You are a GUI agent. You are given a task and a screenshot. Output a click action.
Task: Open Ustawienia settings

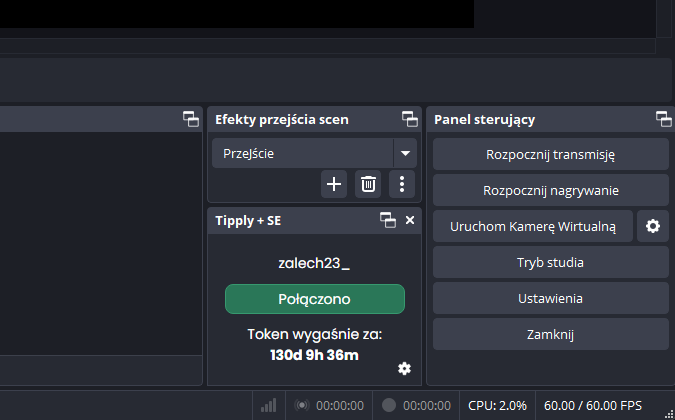(x=551, y=298)
